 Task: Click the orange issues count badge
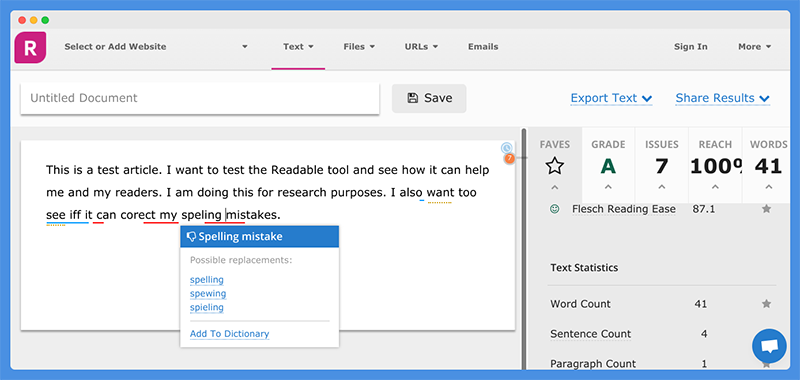509,159
